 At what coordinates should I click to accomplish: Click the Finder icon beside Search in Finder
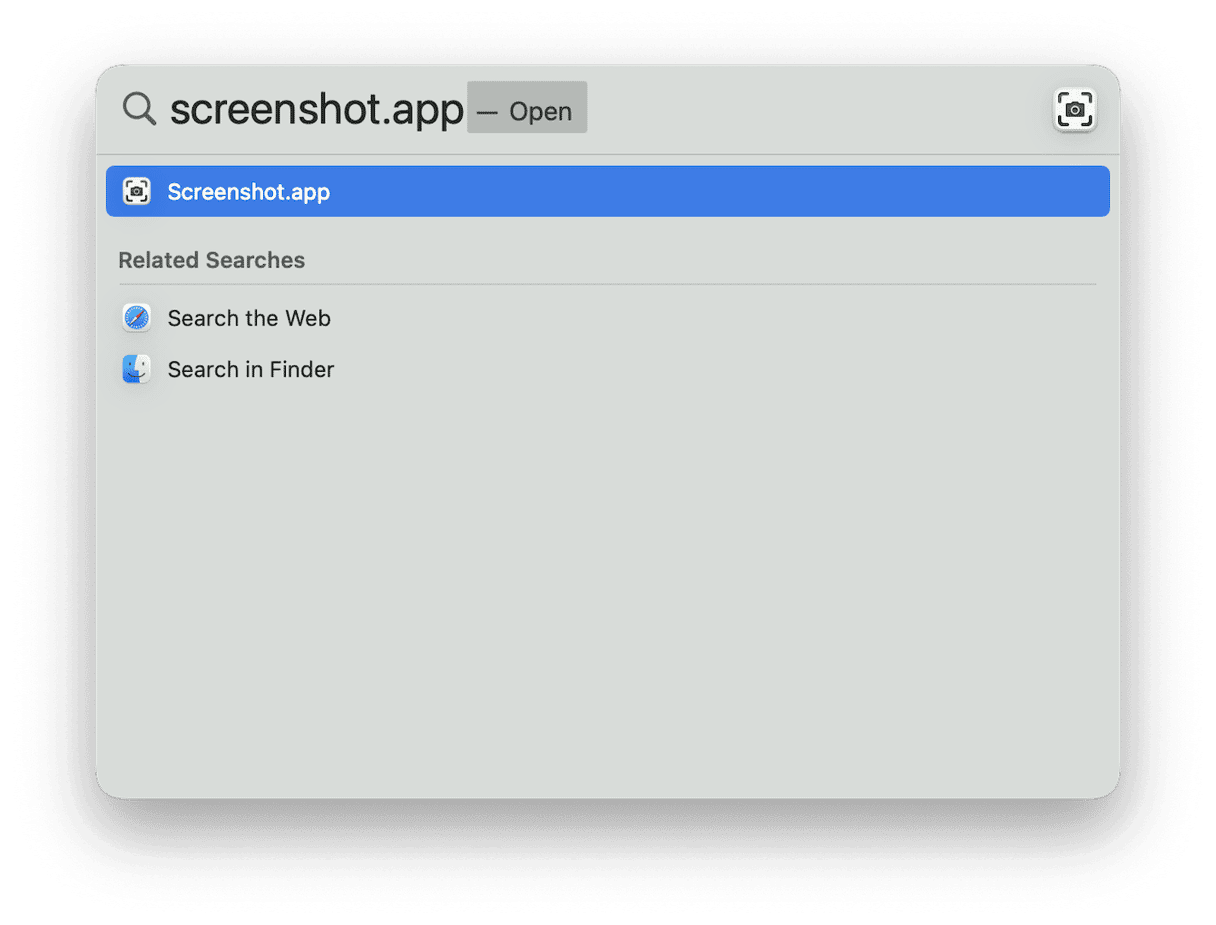point(136,368)
